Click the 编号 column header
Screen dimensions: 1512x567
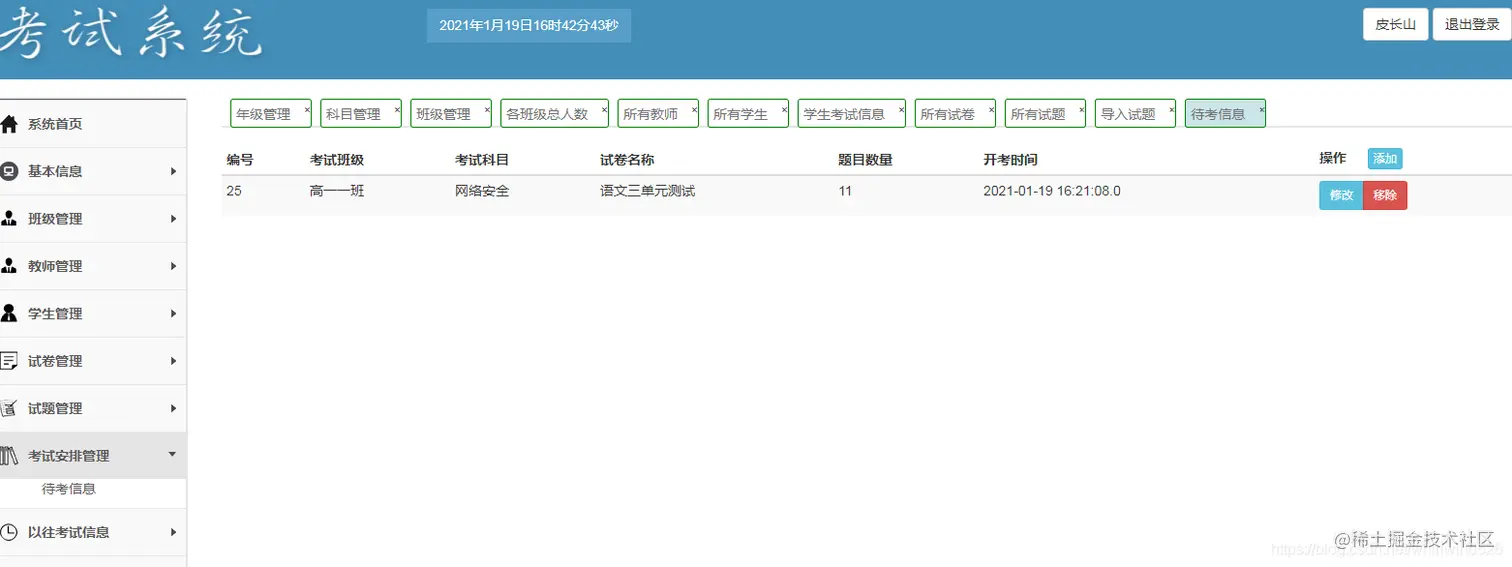[x=240, y=159]
